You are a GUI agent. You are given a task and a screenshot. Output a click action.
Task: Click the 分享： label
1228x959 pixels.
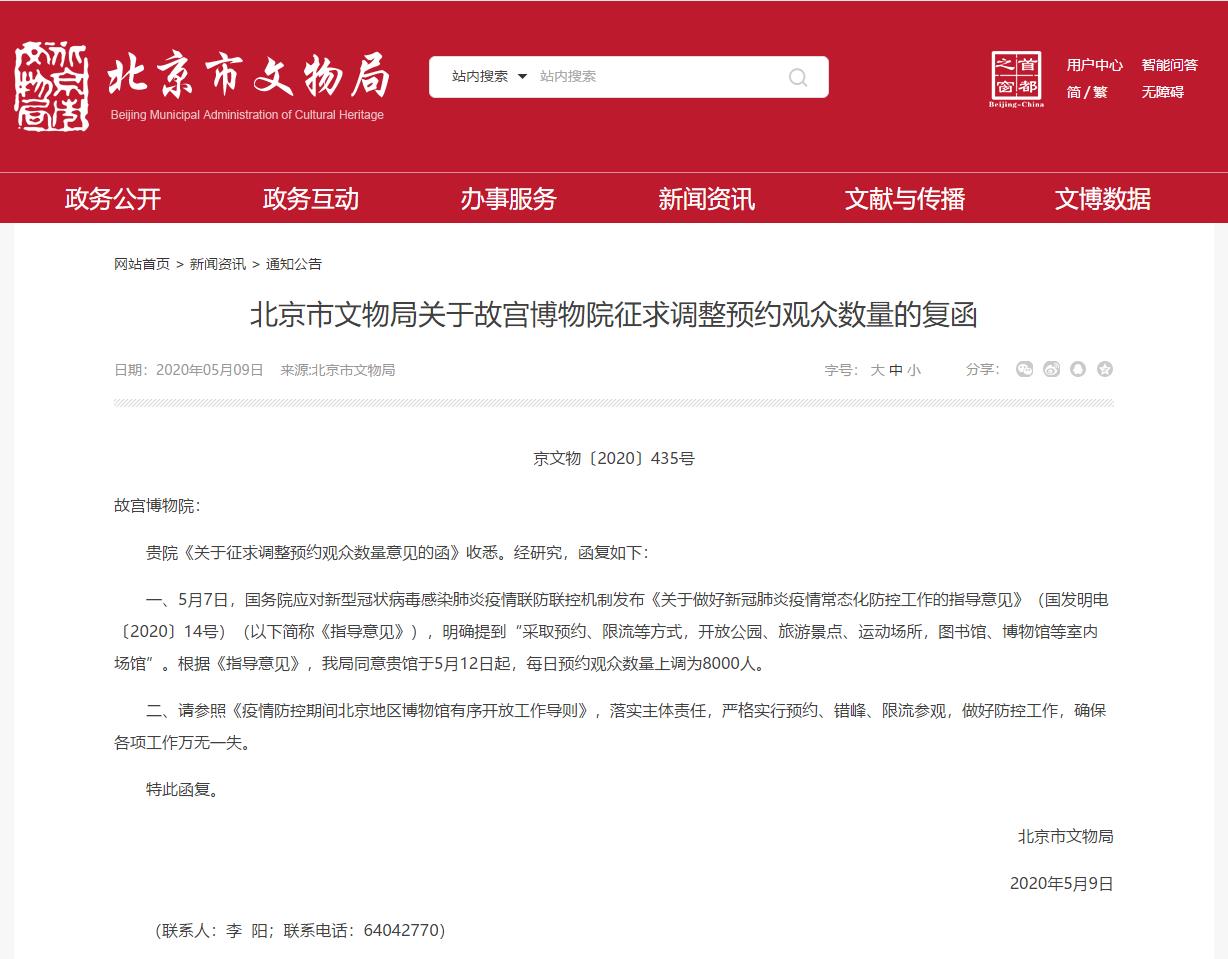tap(983, 369)
